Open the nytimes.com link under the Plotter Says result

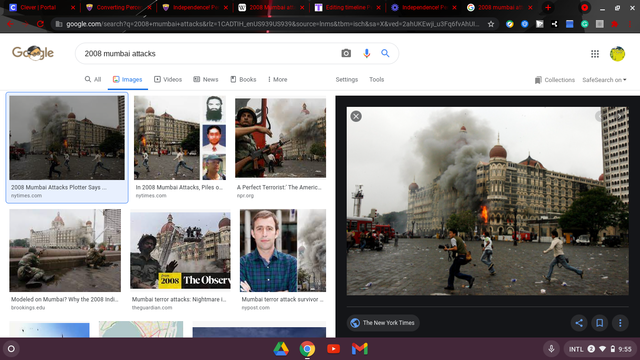point(26,196)
